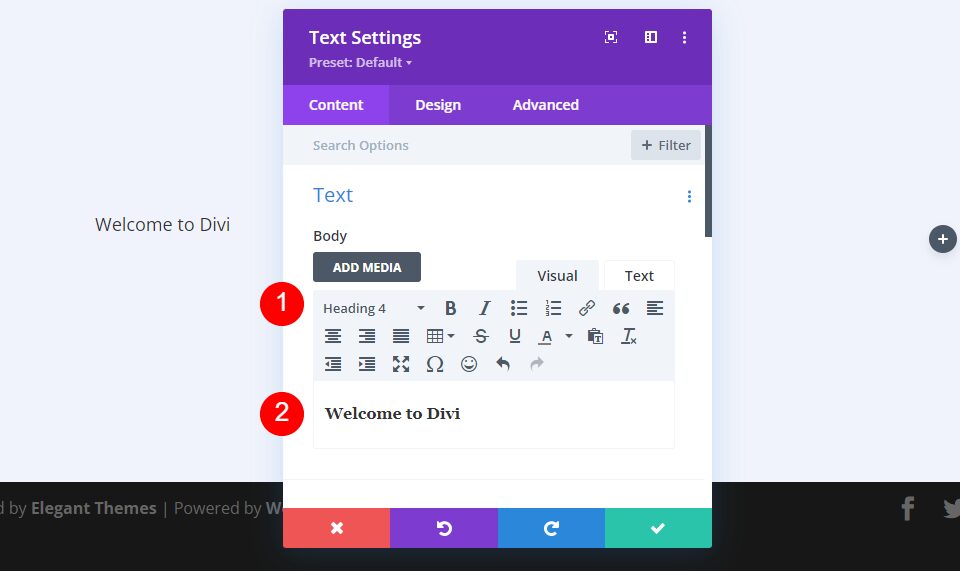Justify the body text

click(400, 336)
